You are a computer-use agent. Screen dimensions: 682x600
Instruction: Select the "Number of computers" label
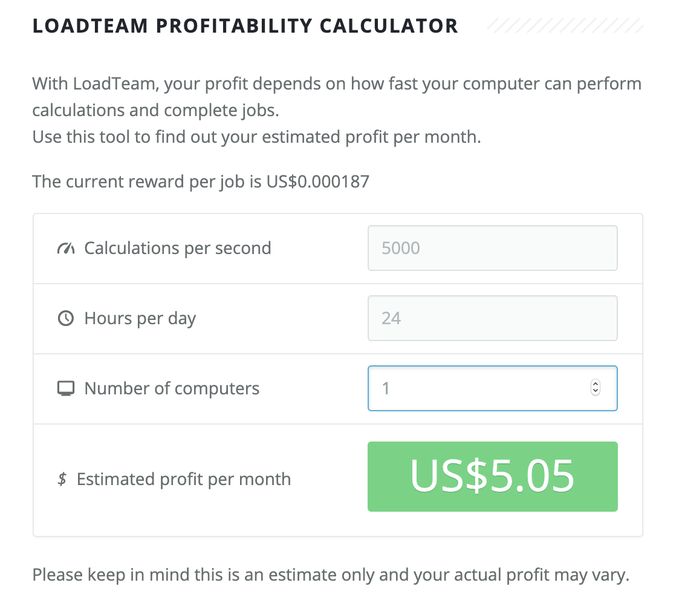click(x=171, y=389)
